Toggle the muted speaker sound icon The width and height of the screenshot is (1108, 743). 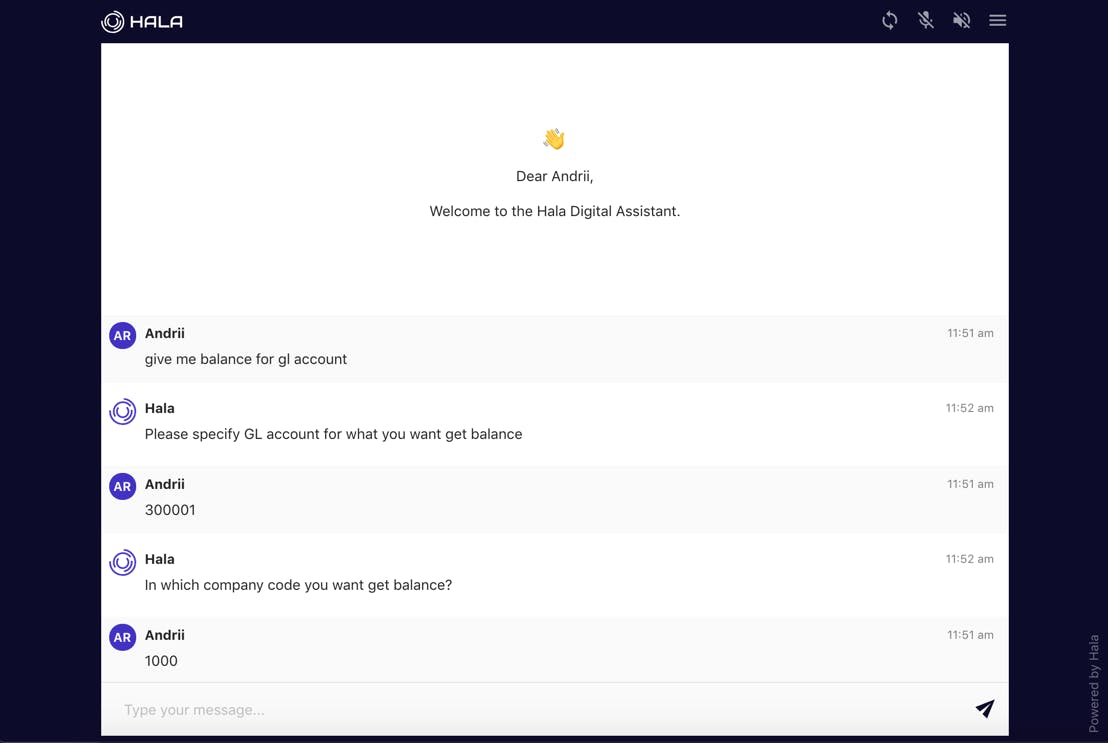pos(961,21)
